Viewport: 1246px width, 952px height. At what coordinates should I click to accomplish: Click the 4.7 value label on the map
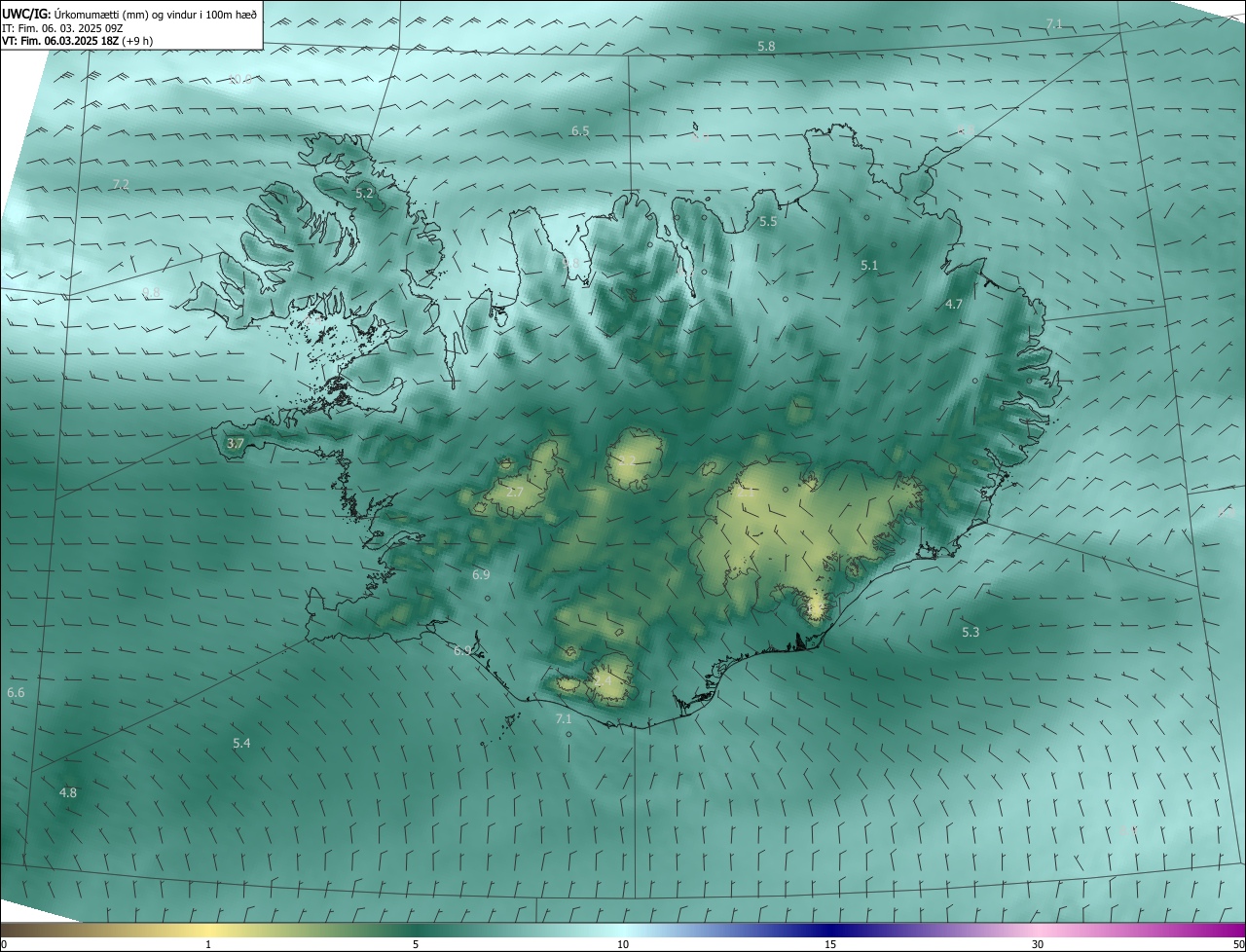(x=954, y=305)
